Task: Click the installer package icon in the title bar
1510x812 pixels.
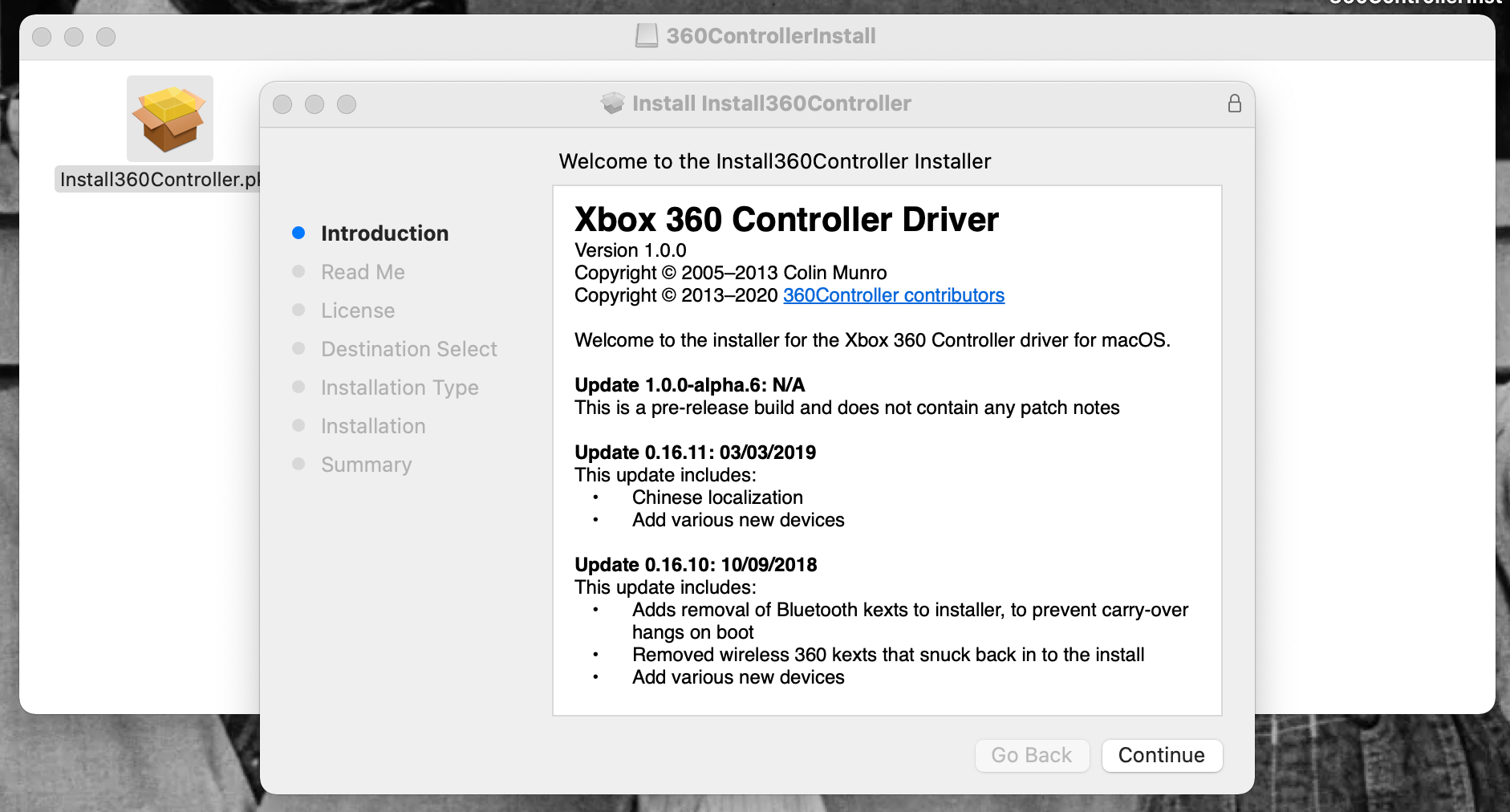Action: [x=611, y=103]
